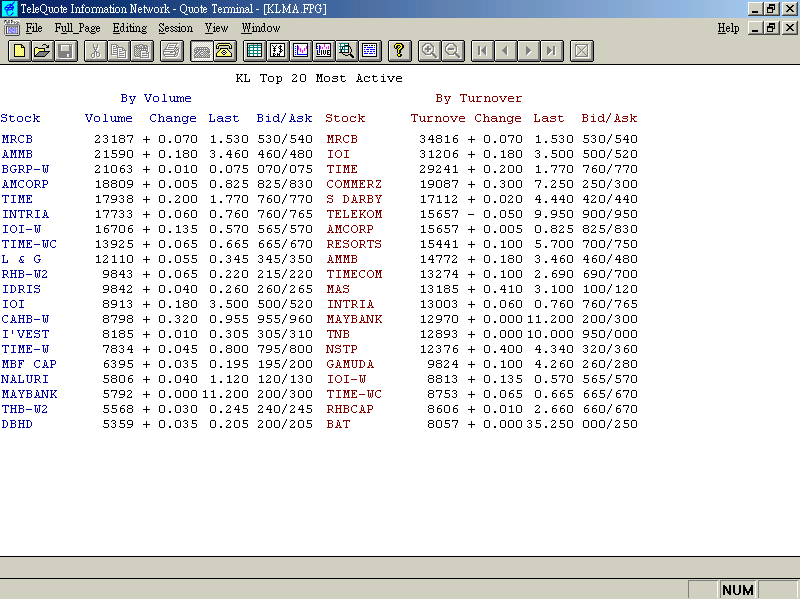This screenshot has width=800, height=600.
Task: Select the IDRIS stock
Action: click(21, 289)
